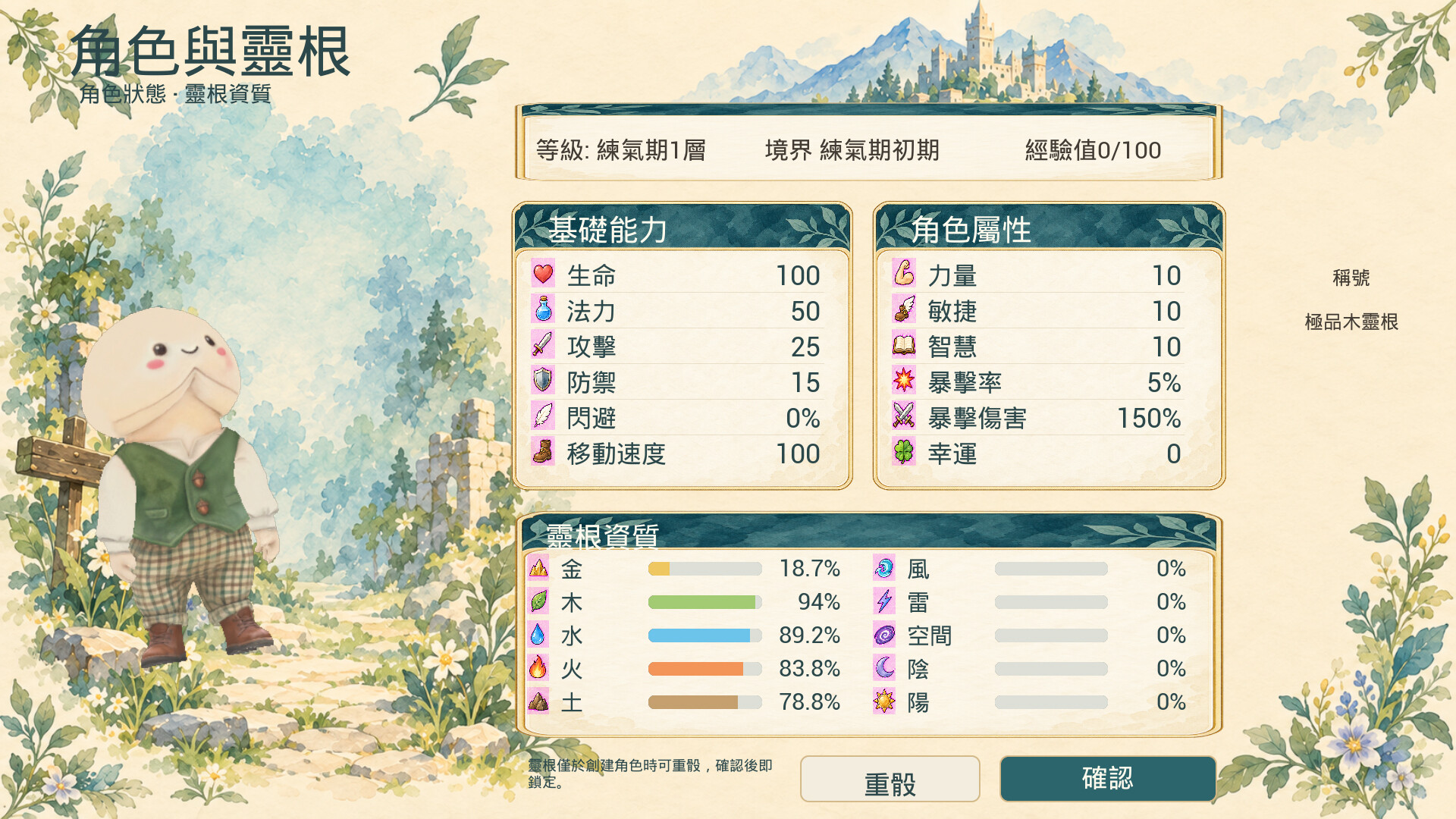Click the crossed swords icon beside 暴擊傷害
The height and width of the screenshot is (819, 1456).
[904, 416]
